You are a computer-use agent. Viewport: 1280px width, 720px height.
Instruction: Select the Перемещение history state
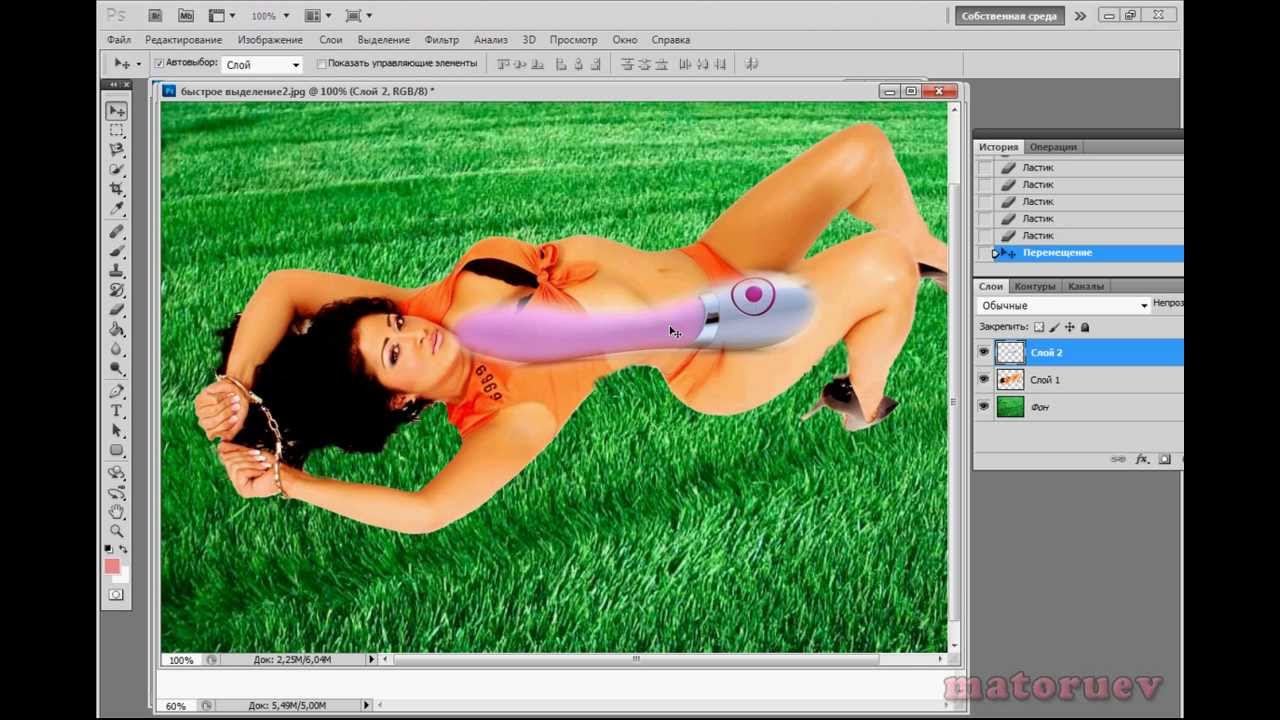[x=1080, y=253]
